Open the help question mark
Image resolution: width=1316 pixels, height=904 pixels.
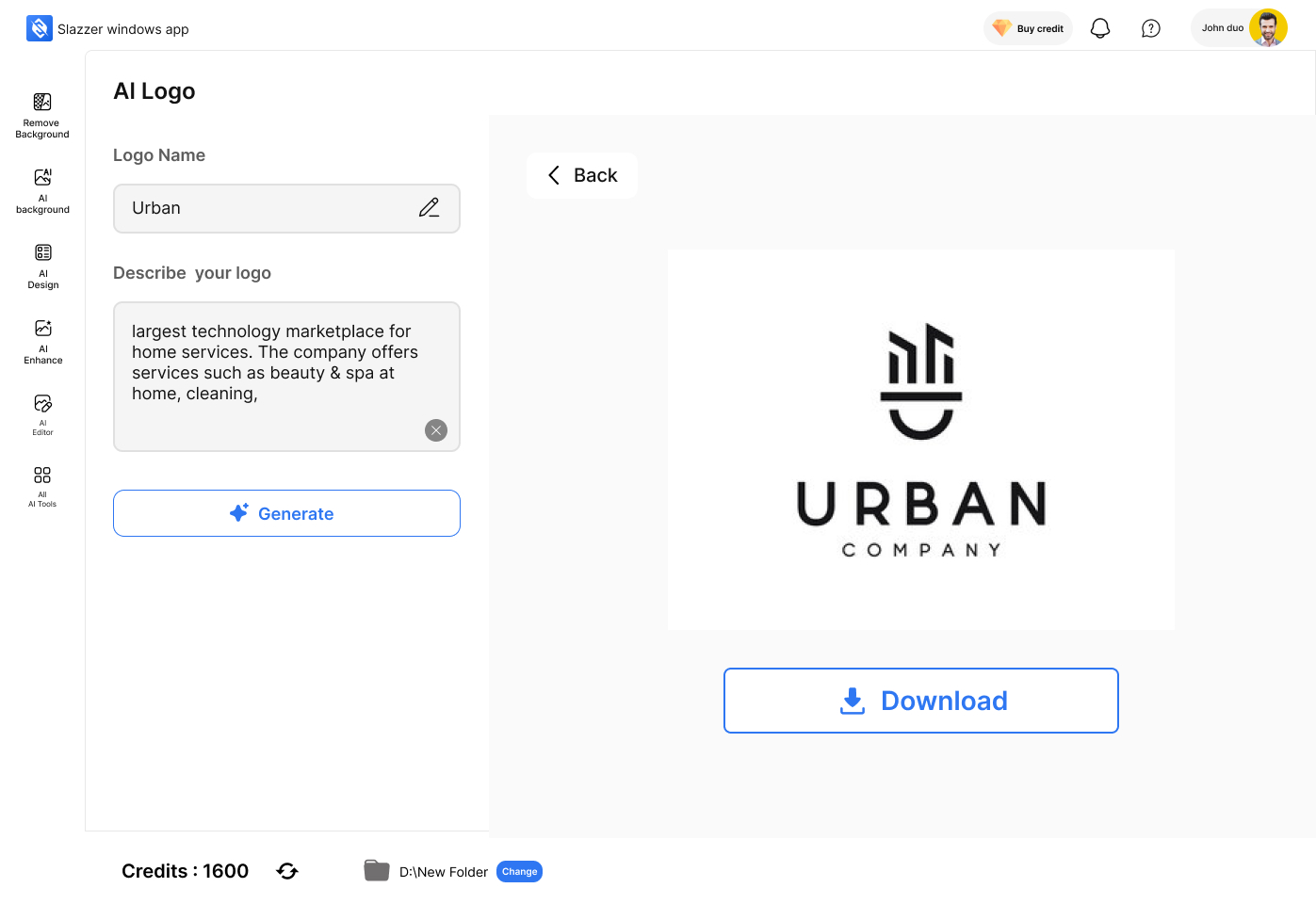click(x=1151, y=28)
